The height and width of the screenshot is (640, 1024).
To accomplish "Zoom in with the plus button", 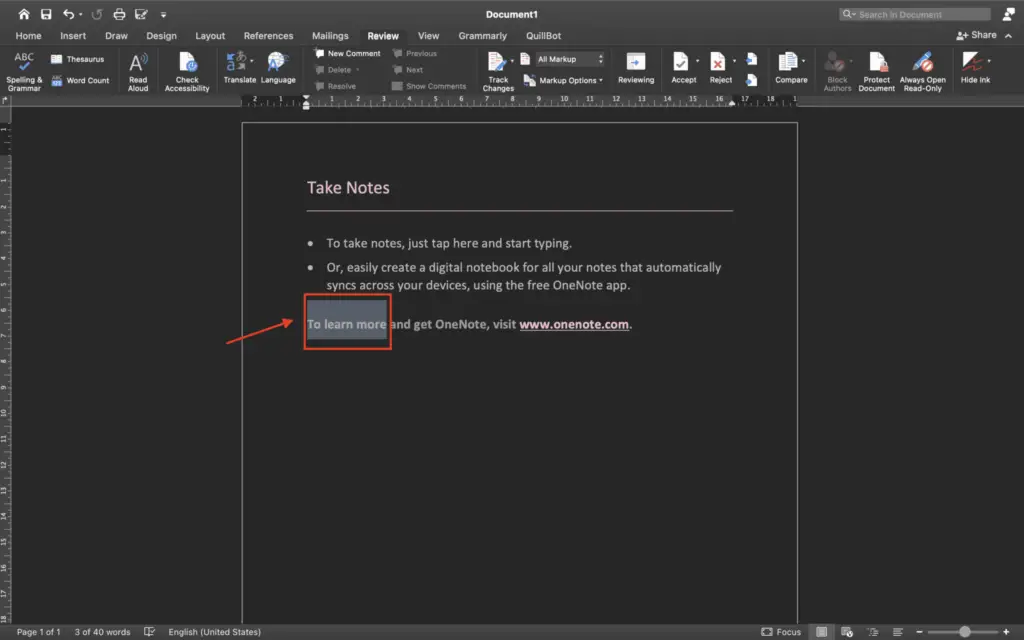I will coord(1006,632).
